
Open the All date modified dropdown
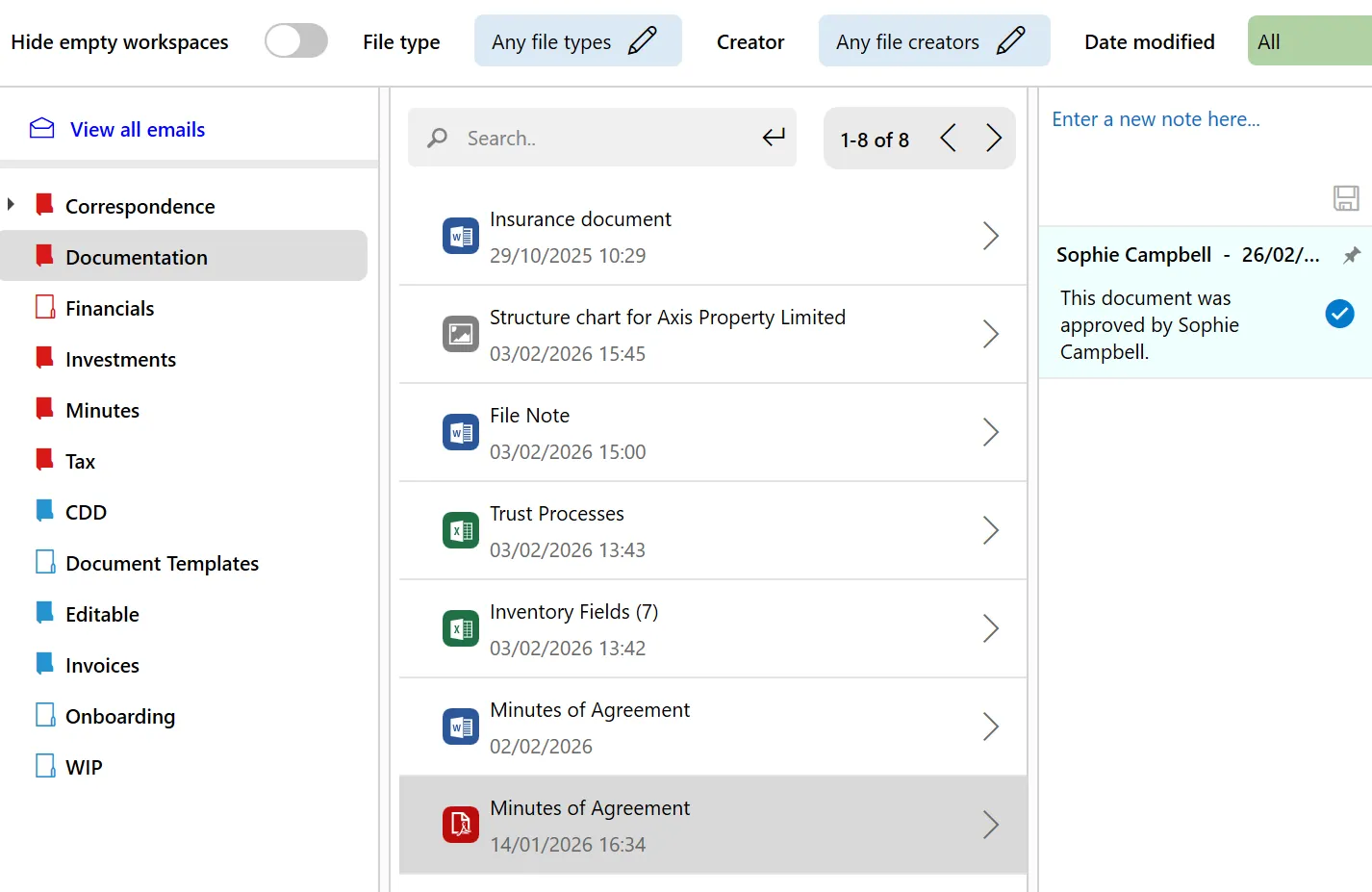tap(1268, 40)
